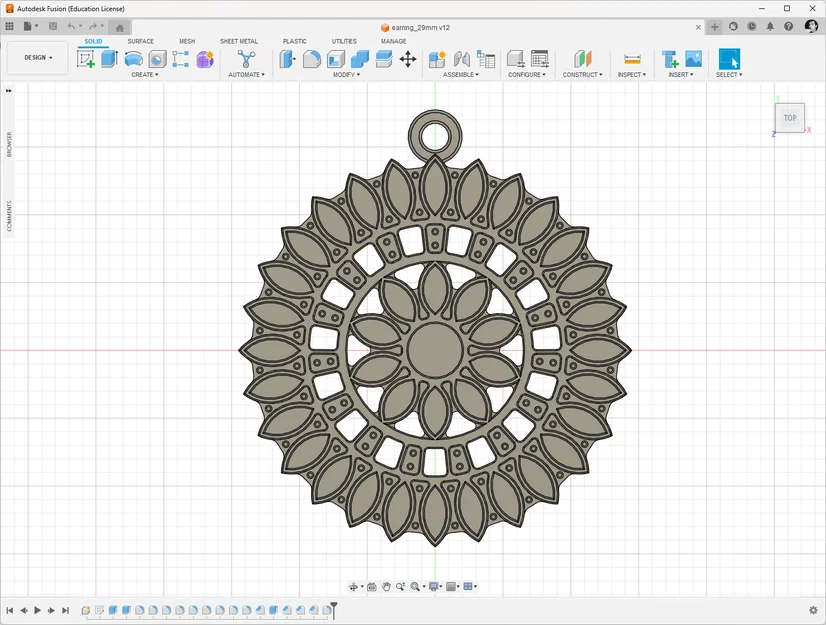Click the Top face of ViewCube
826x625 pixels.
click(790, 118)
